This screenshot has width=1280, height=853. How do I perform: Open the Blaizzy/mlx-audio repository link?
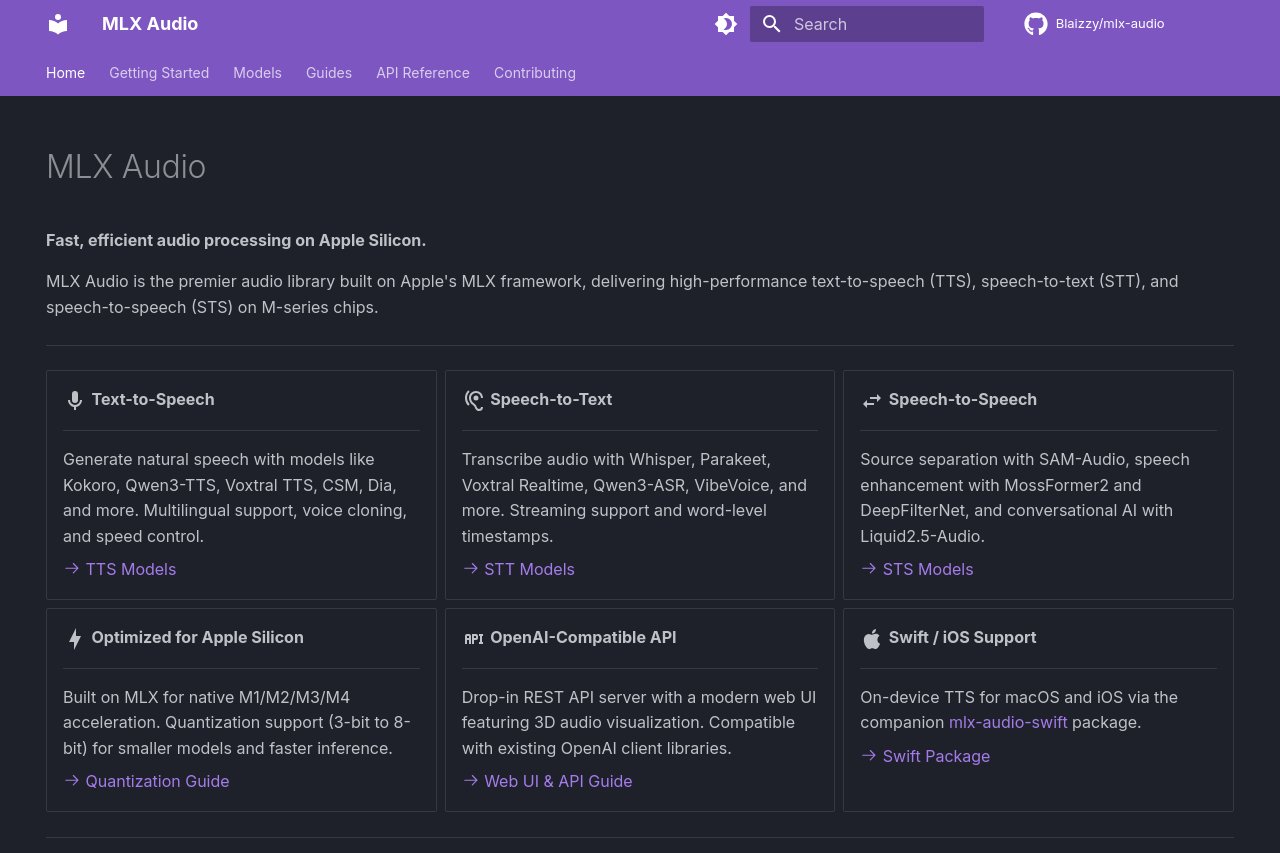(1094, 24)
